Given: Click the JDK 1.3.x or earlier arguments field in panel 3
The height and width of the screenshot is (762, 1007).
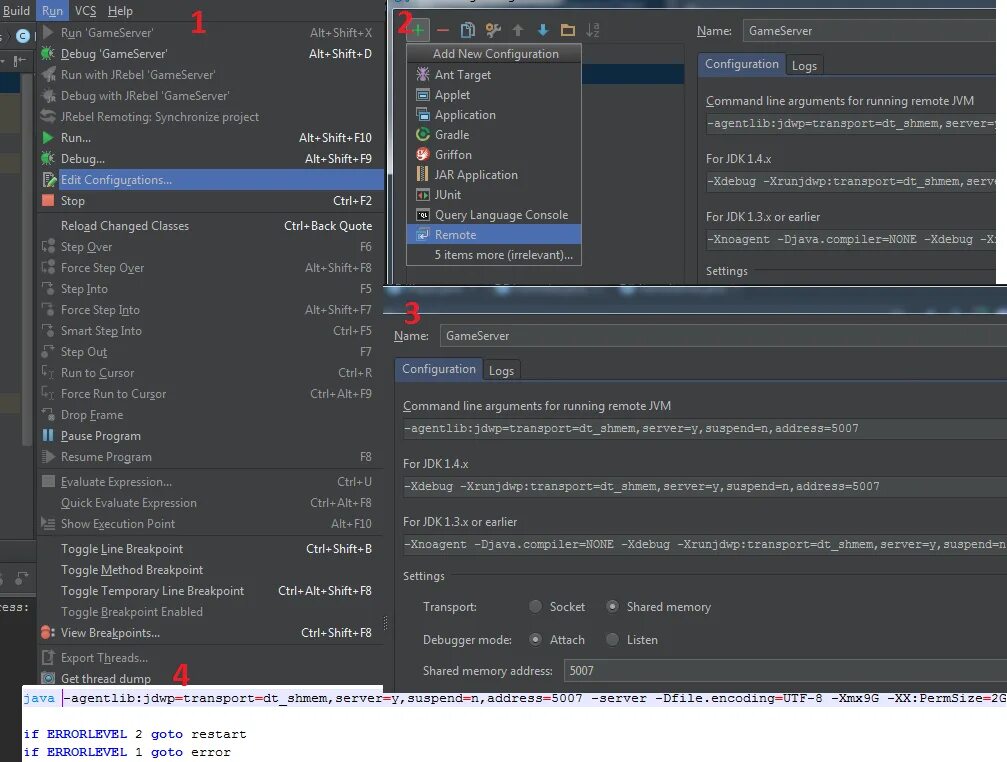Looking at the screenshot, I should click(x=705, y=544).
